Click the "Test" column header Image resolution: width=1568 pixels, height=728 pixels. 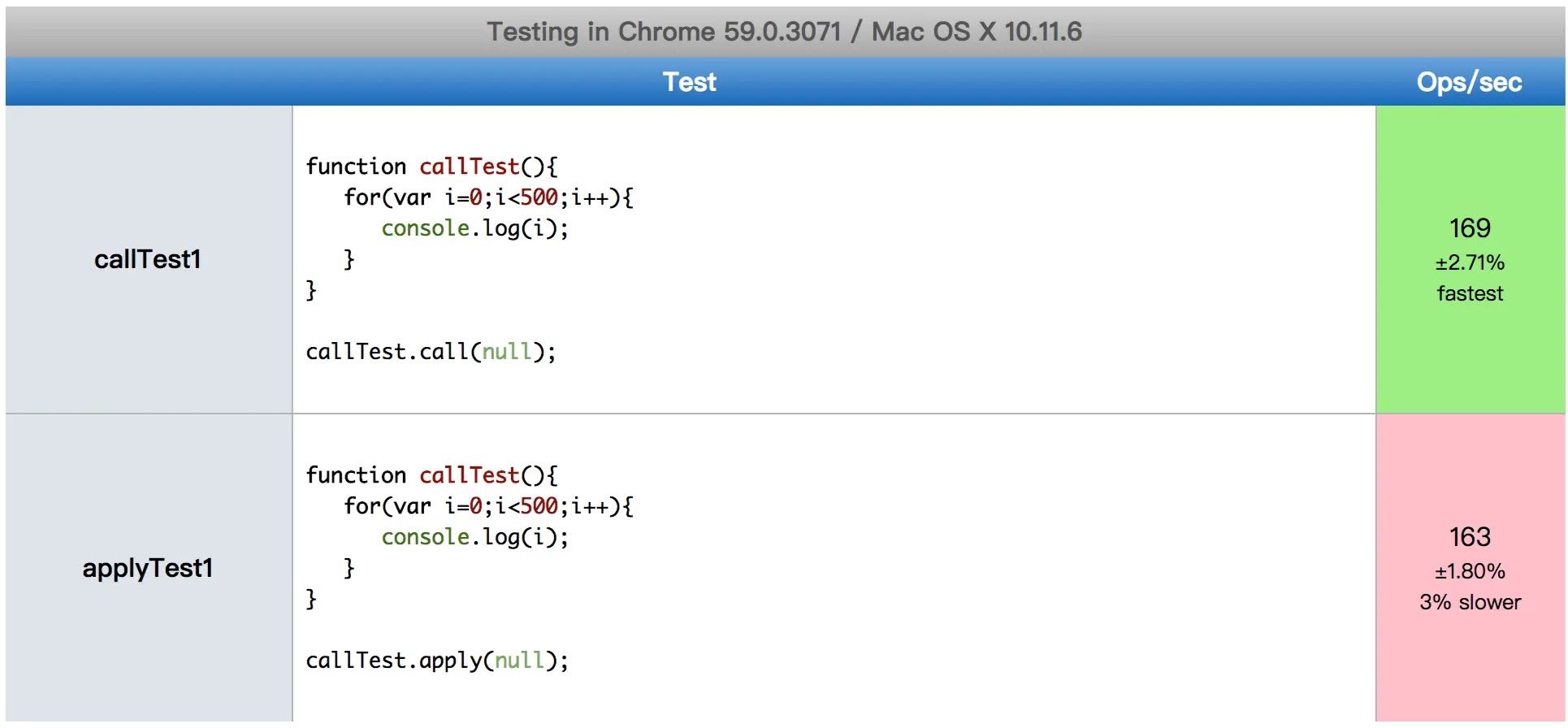(x=689, y=82)
